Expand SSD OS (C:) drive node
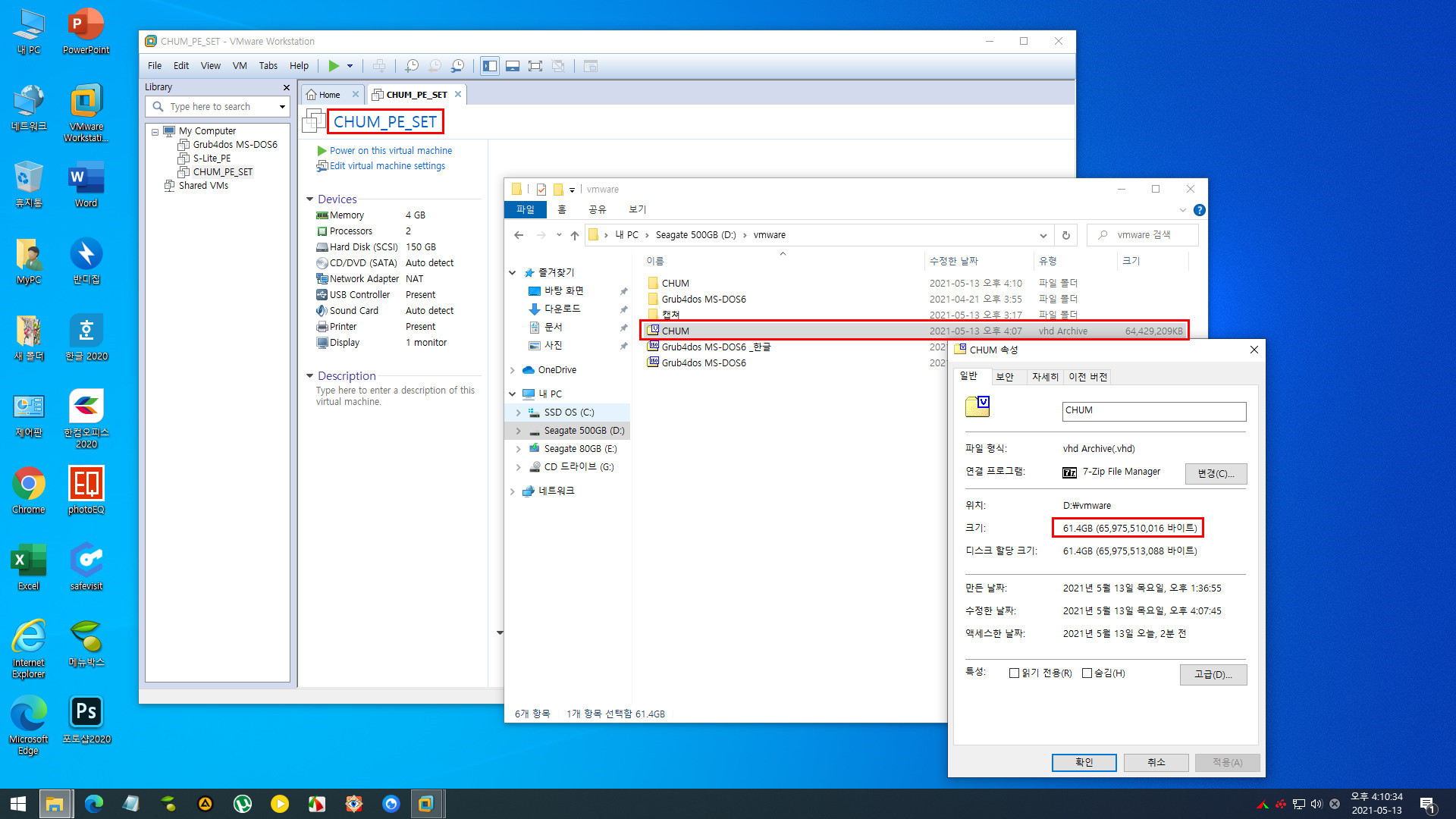The height and width of the screenshot is (819, 1456). coord(519,413)
